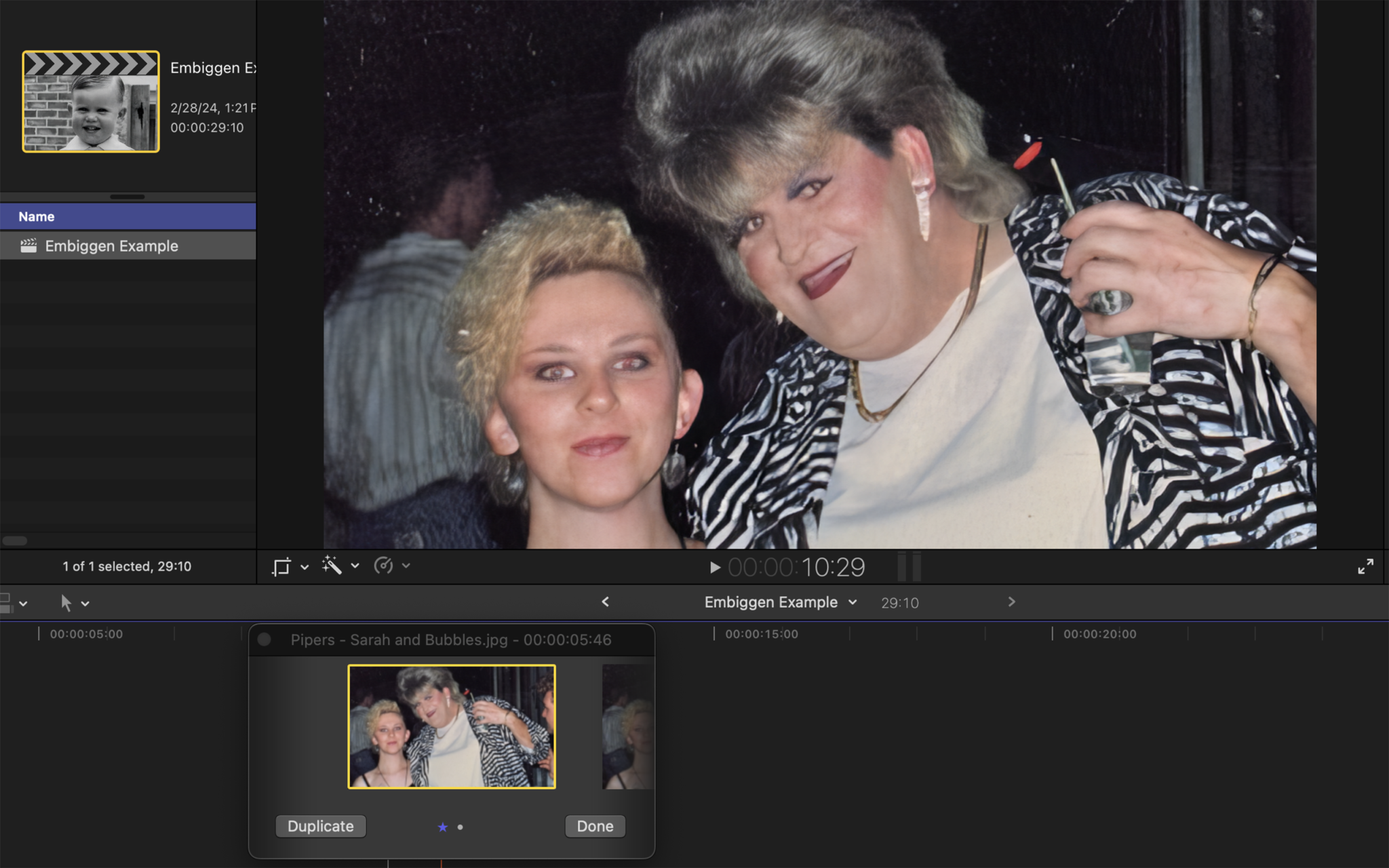The image size is (1389, 868).
Task: Select the star pick indicator
Action: [443, 827]
